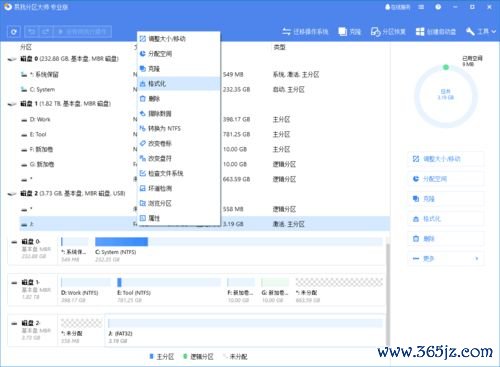Expand 更多 (more) in the right side panel
Viewport: 500px width, 367px height.
(x=445, y=259)
